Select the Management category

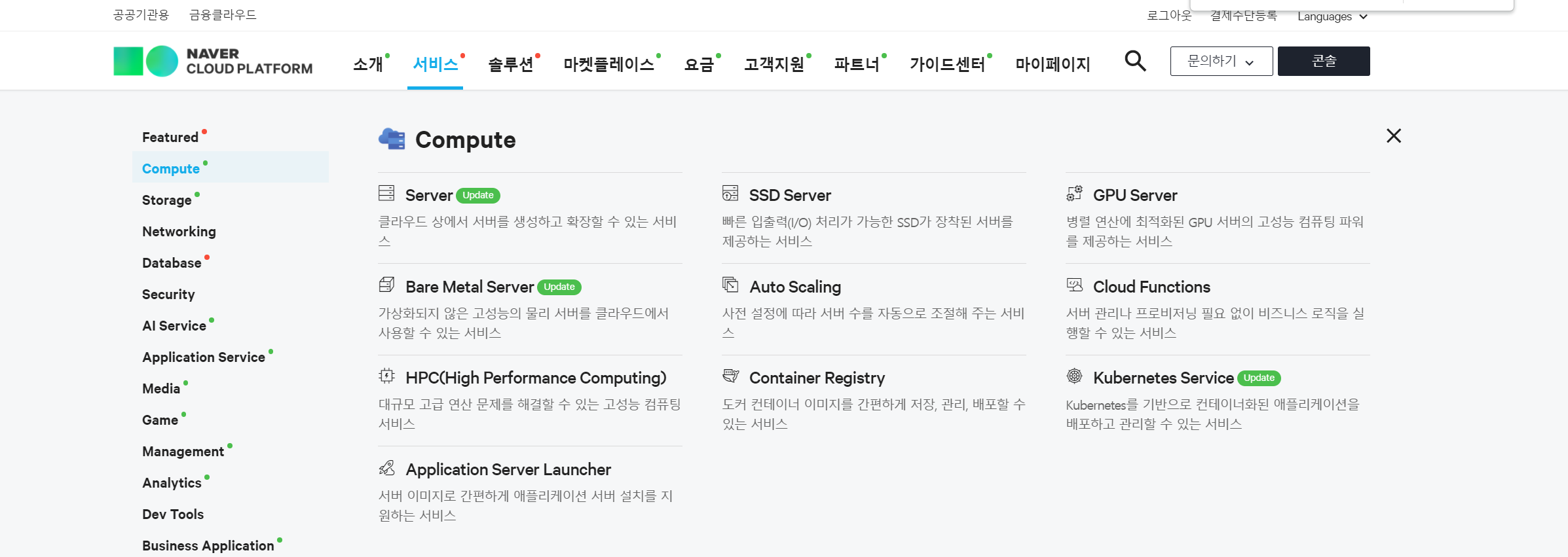click(x=183, y=451)
